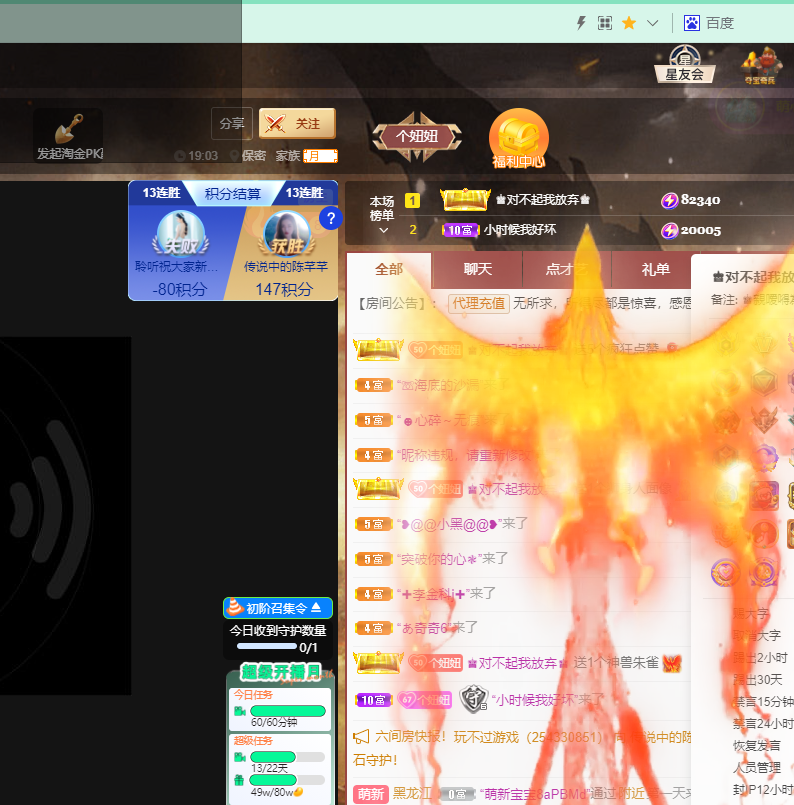This screenshot has width=794, height=805.
Task: Open the 超级开播月 event title
Action: pos(281,672)
